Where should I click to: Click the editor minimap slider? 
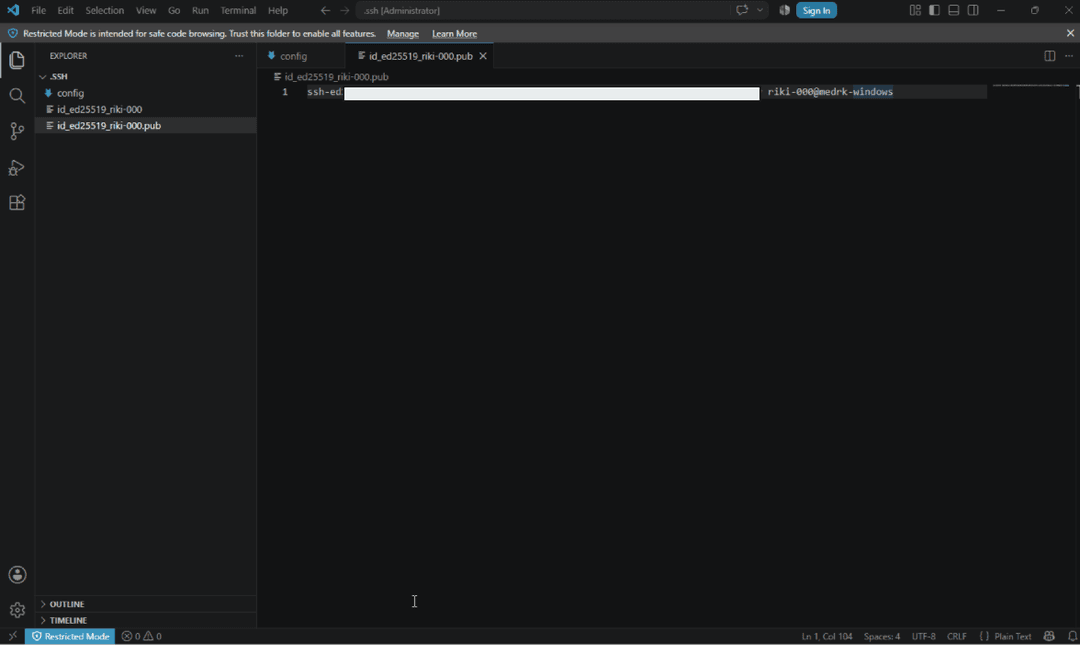click(x=1031, y=85)
